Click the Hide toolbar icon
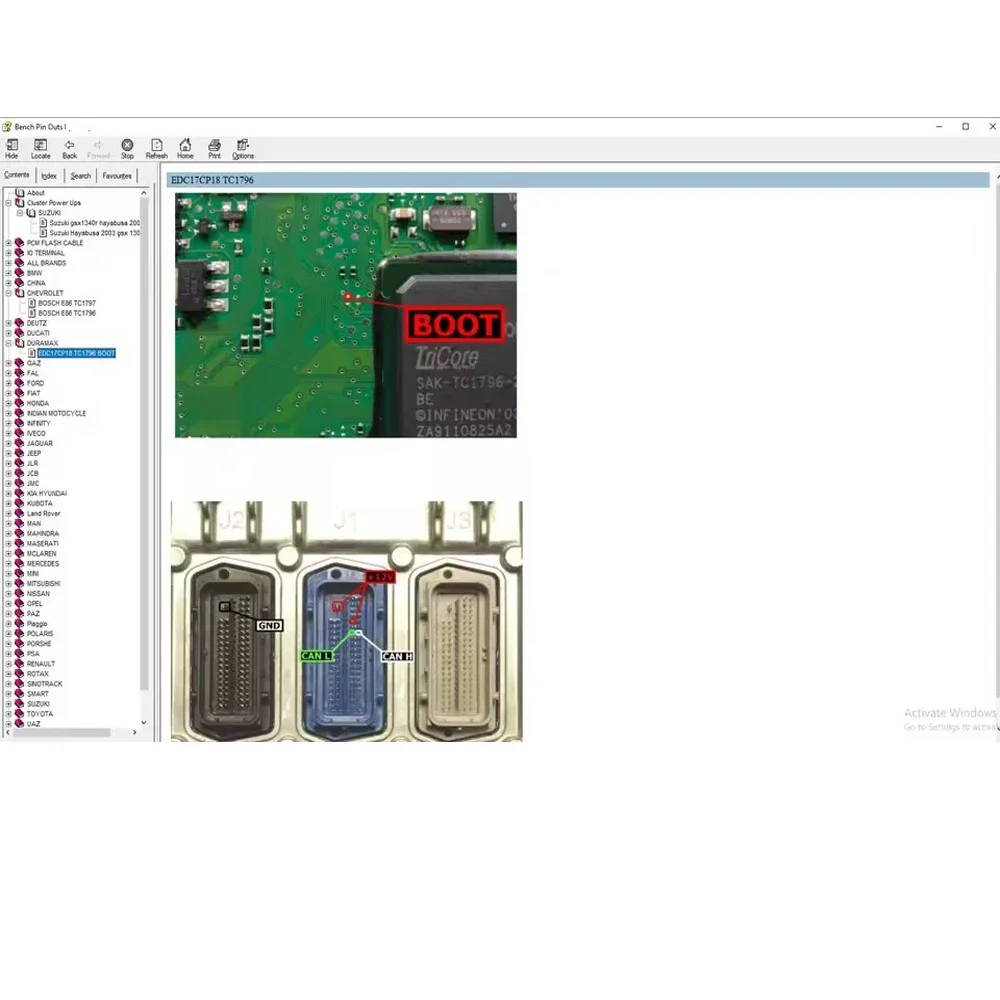The image size is (1000, 1000). point(12,147)
